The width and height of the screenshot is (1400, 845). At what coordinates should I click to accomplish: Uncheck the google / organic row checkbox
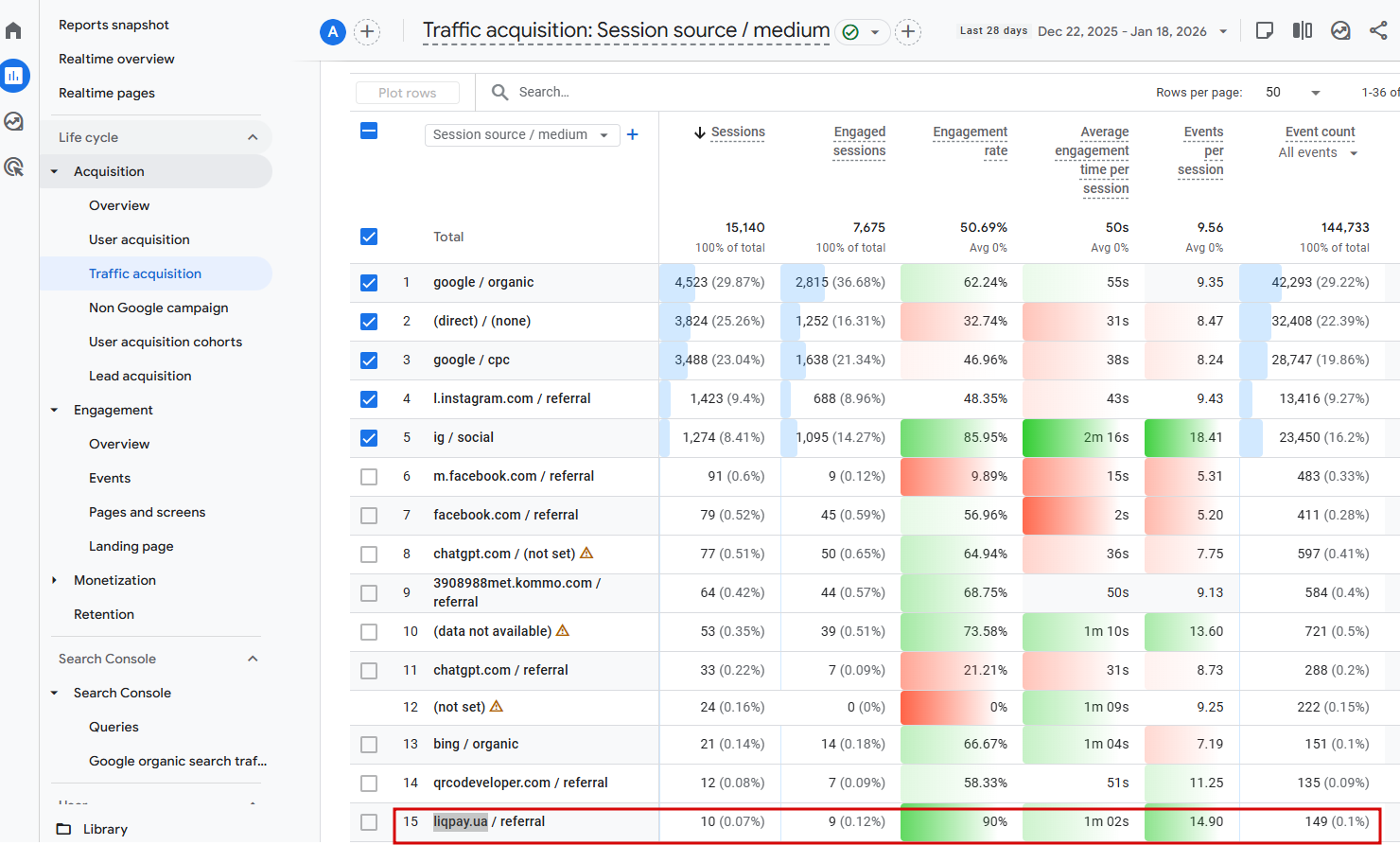[x=369, y=283]
